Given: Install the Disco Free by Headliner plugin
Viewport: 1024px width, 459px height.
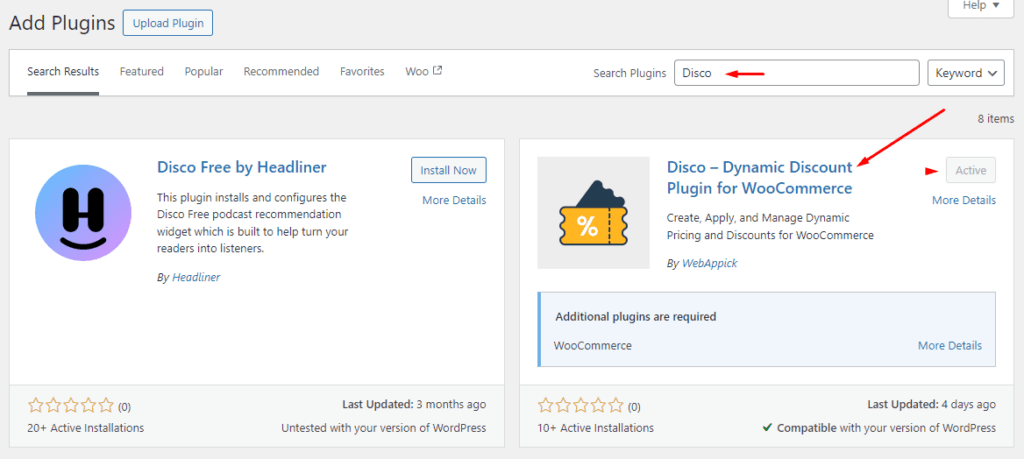Looking at the screenshot, I should 448,170.
